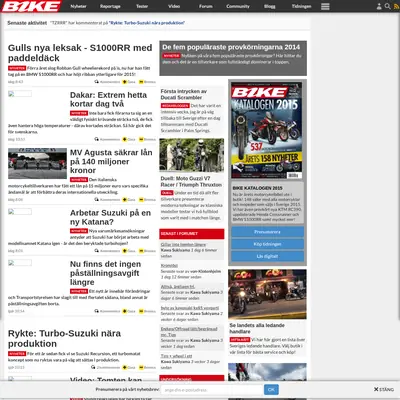Open Första intrycken av Ducati Scrambler
The height and width of the screenshot is (400, 400).
click(184, 94)
